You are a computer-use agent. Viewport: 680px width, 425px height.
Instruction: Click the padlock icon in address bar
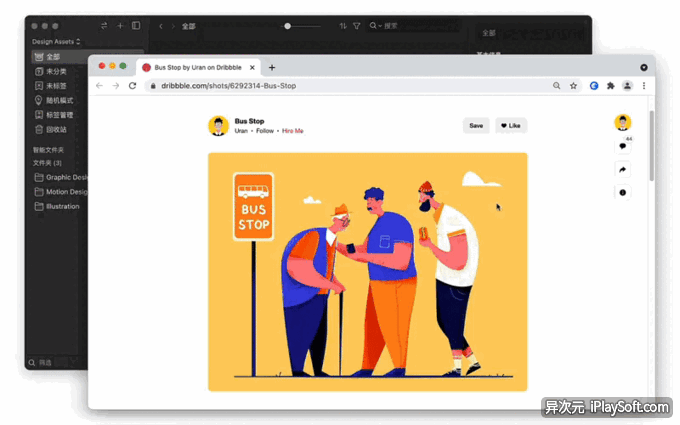153,86
